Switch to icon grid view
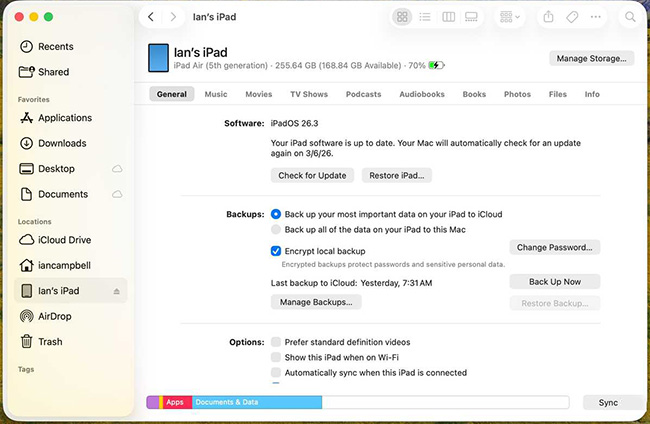 (x=402, y=17)
